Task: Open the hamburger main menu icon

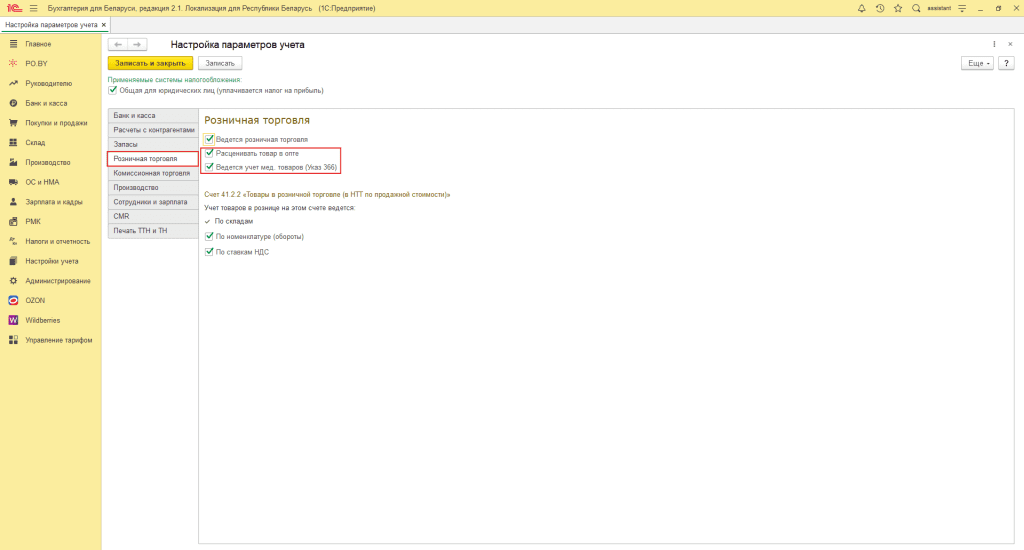Action: 33,8
